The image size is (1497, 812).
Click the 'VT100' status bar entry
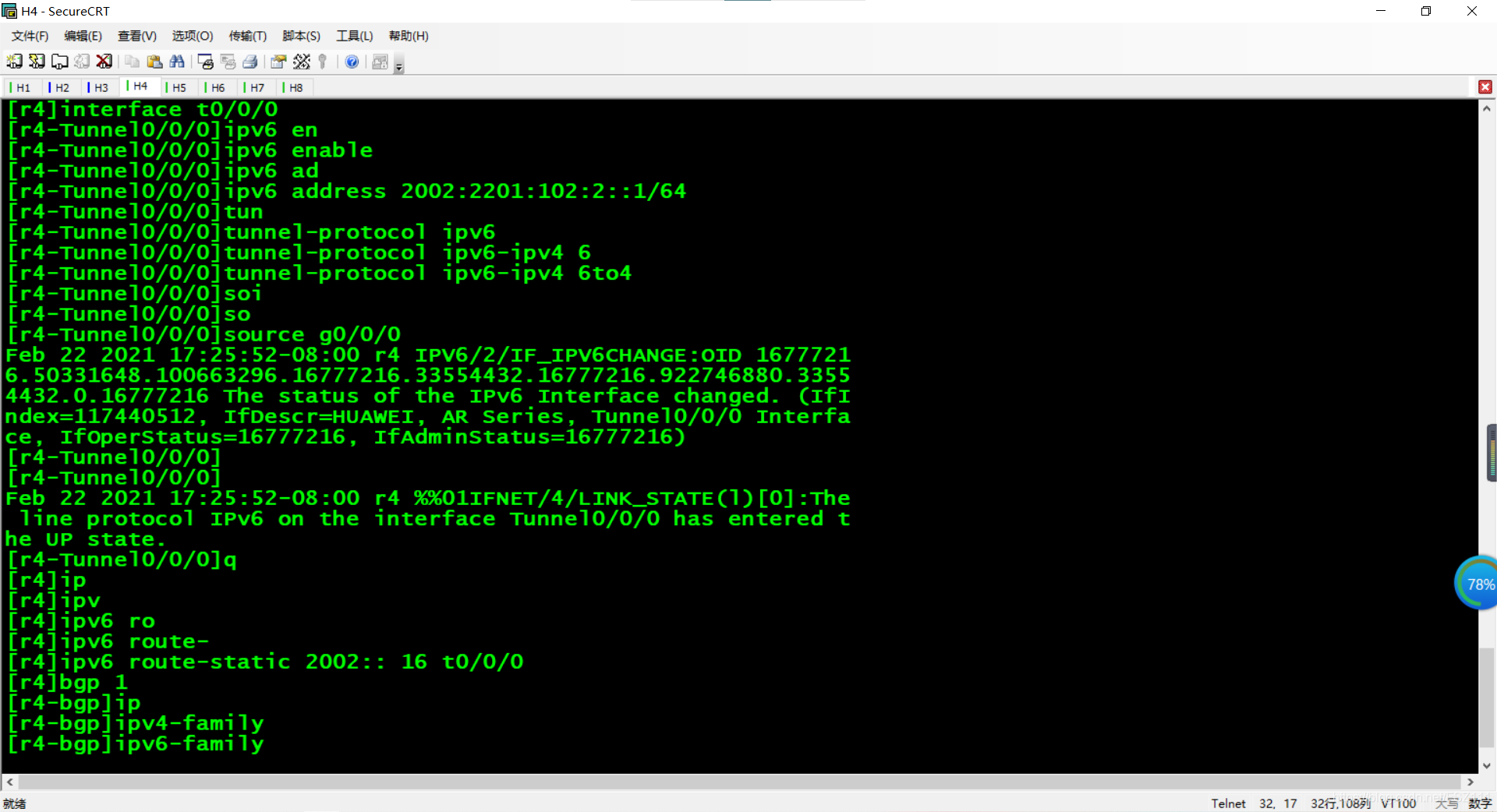(x=1398, y=803)
